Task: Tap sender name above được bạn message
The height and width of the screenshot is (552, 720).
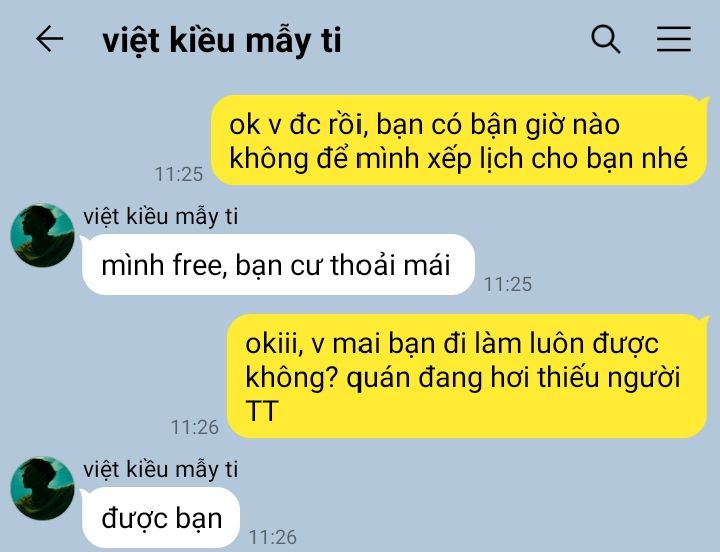Action: coord(161,469)
